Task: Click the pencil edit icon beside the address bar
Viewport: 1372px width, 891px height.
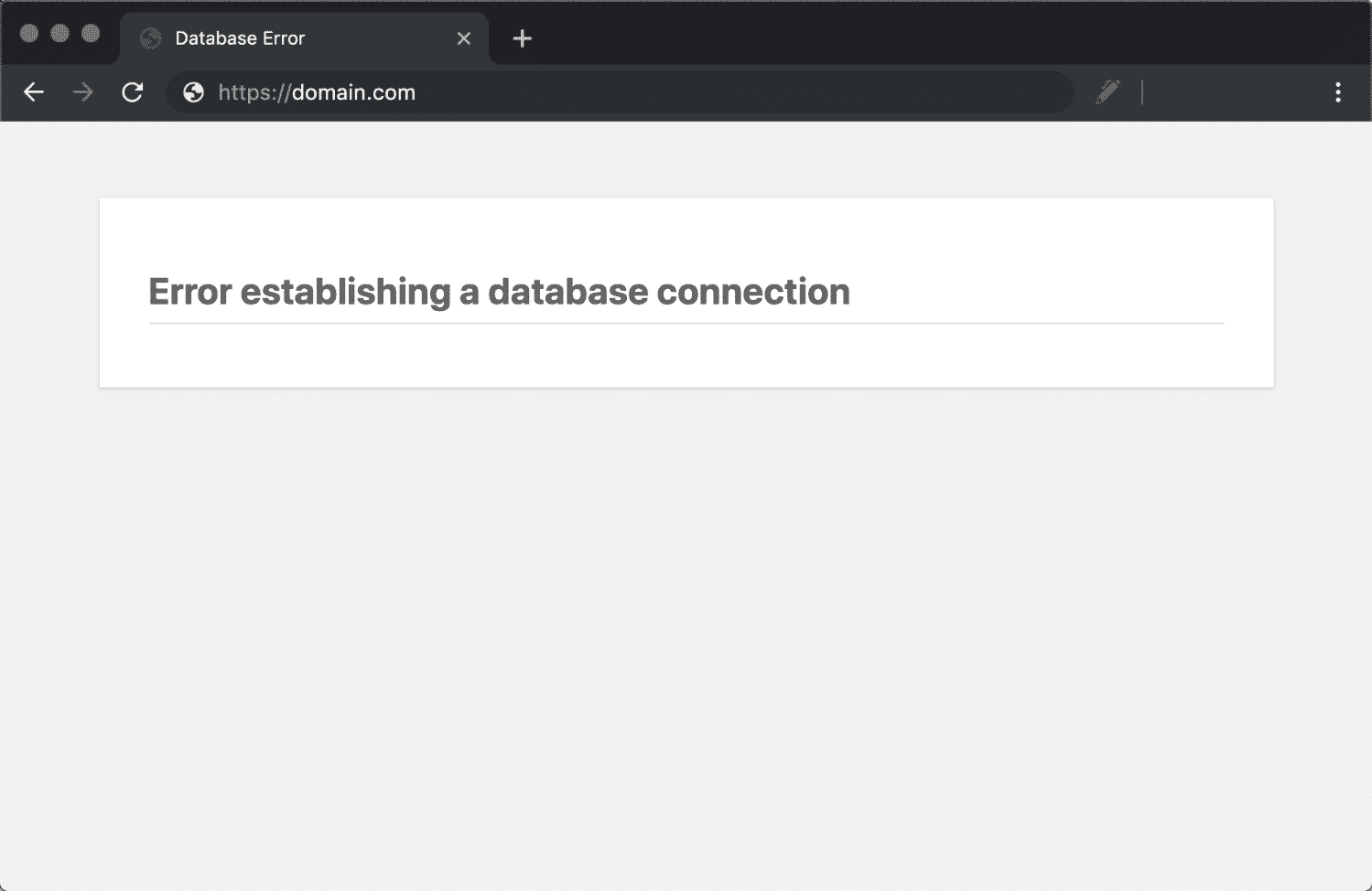Action: 1108,92
